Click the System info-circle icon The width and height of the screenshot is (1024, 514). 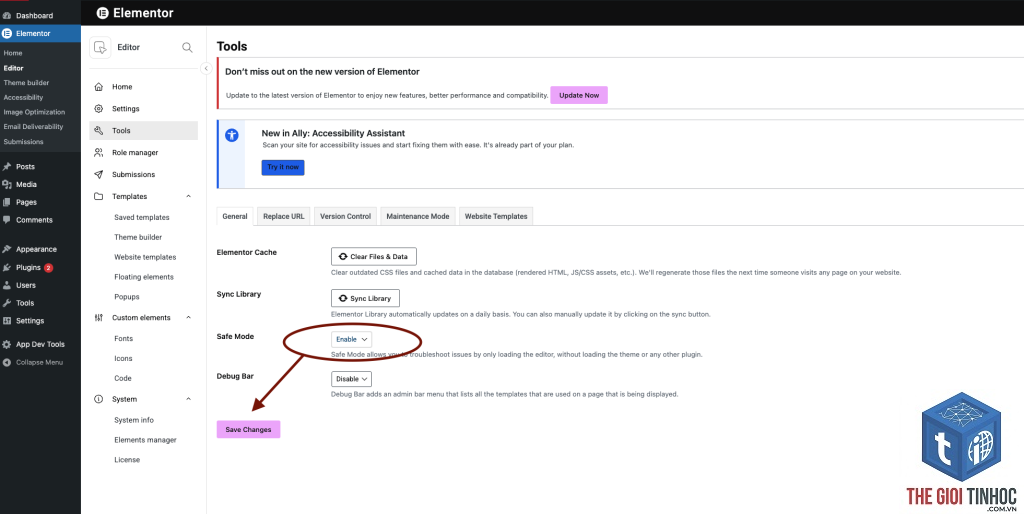99,399
